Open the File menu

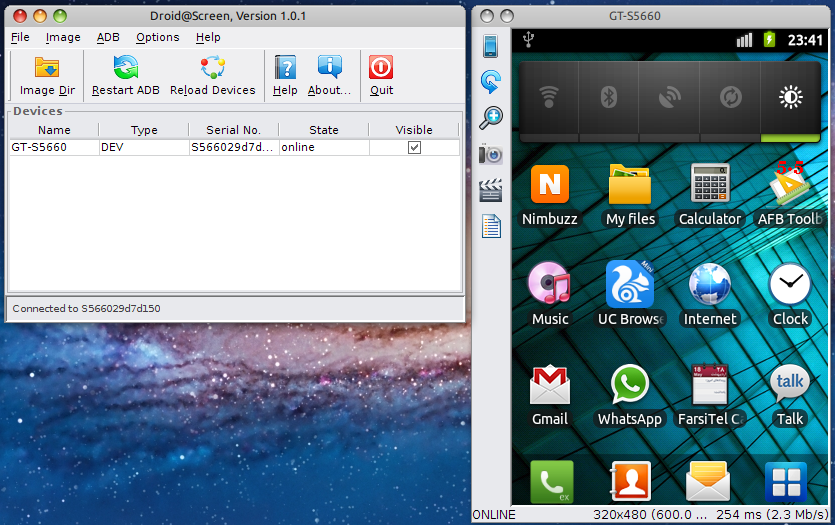click(20, 37)
